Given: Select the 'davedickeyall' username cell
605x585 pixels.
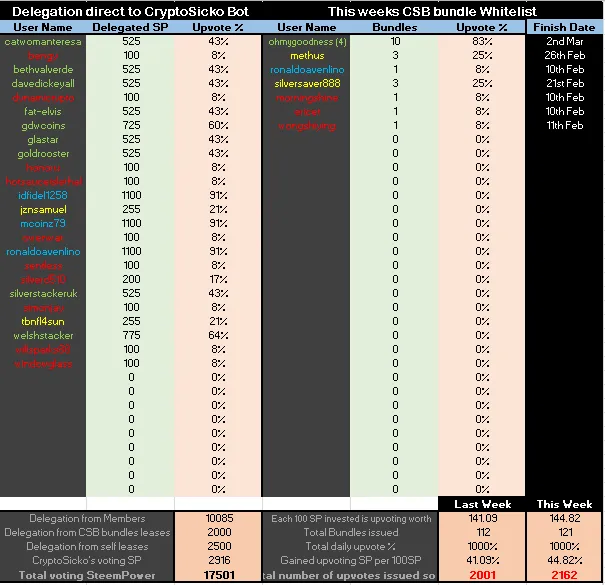Looking at the screenshot, I should click(43, 83).
